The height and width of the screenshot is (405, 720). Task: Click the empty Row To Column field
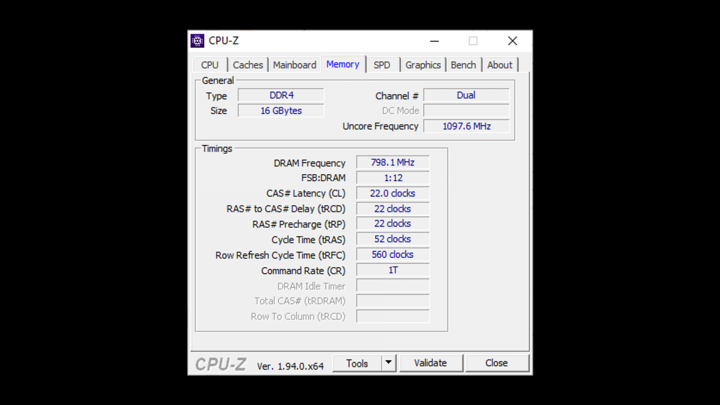[x=393, y=316]
